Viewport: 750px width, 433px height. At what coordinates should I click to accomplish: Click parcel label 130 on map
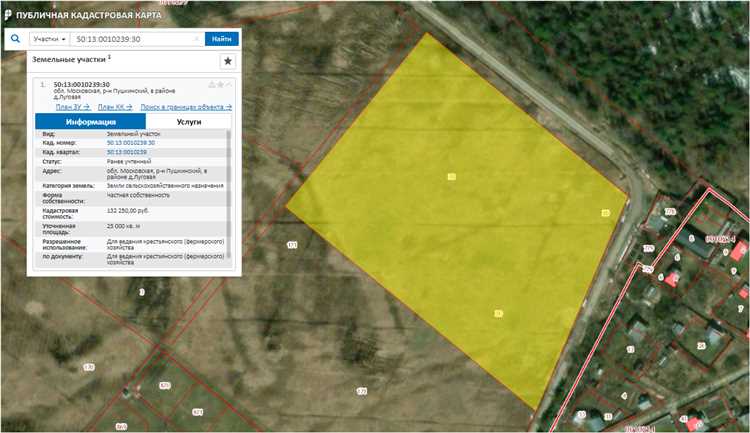[89, 367]
